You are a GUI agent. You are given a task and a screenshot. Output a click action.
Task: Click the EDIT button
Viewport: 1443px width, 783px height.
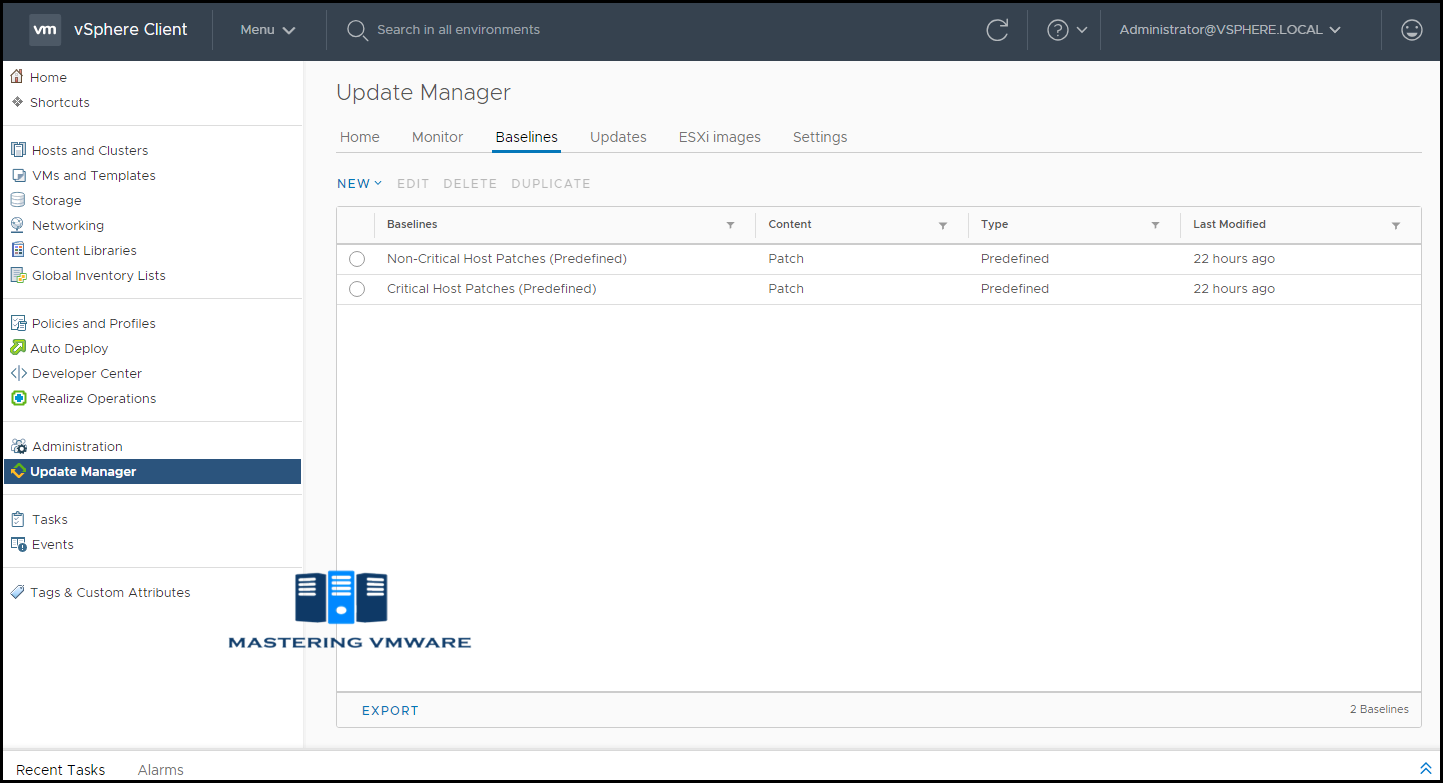coord(413,184)
